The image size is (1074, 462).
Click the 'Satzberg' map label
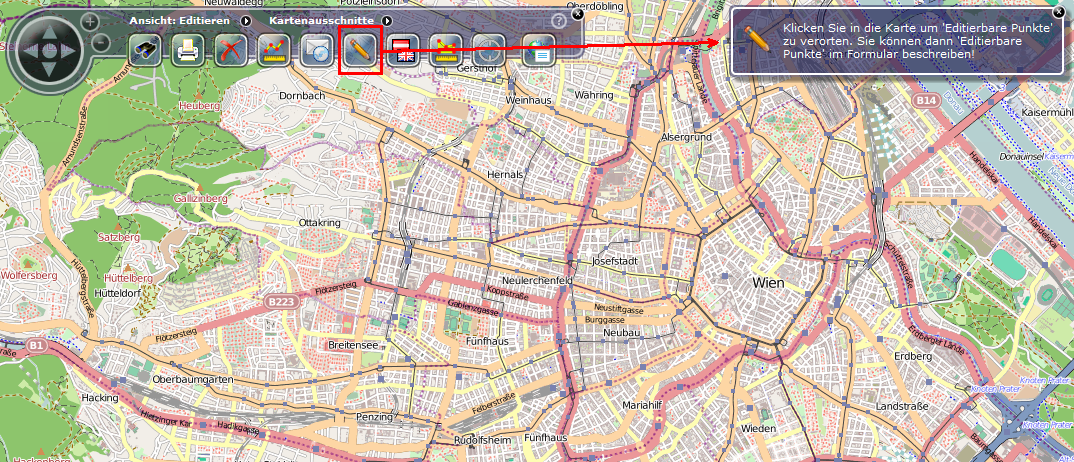pos(119,238)
